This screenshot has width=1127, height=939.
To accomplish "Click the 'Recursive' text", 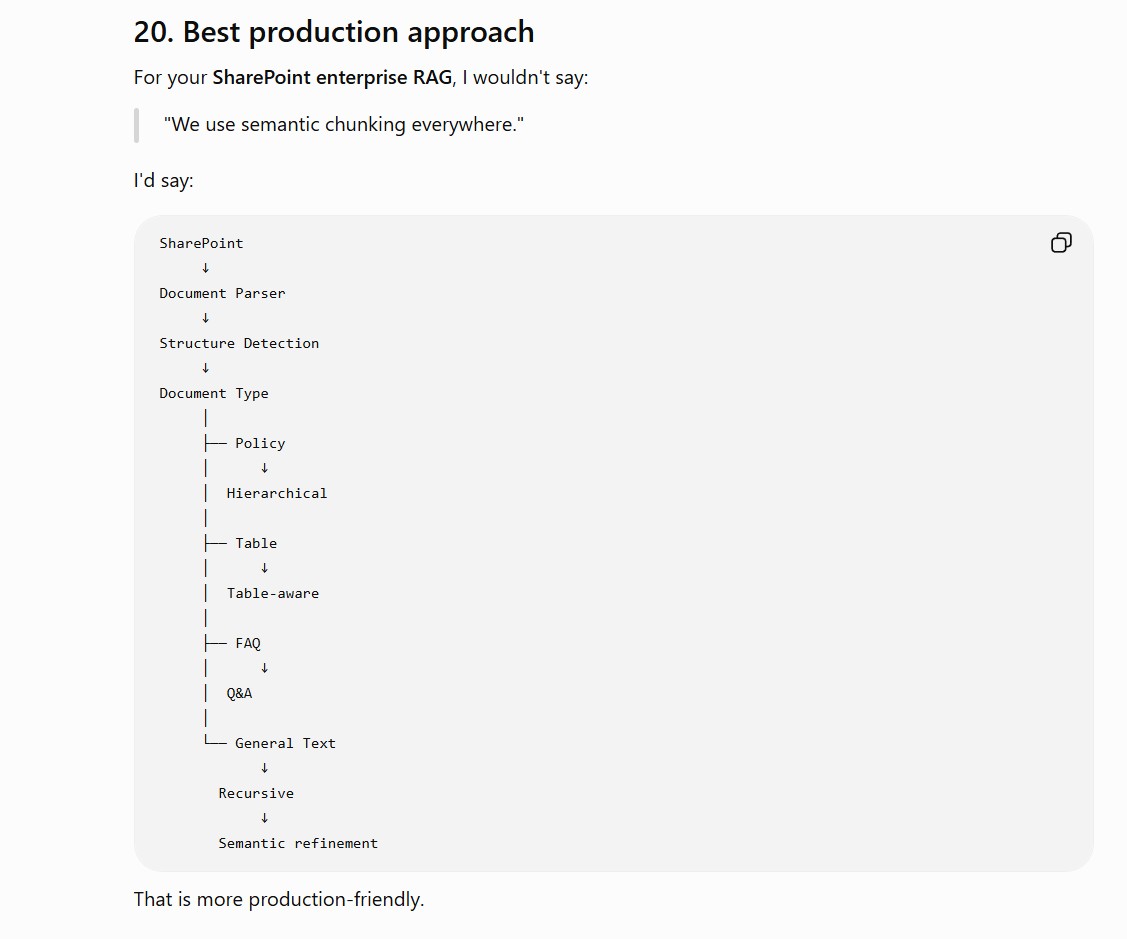I will coord(256,793).
